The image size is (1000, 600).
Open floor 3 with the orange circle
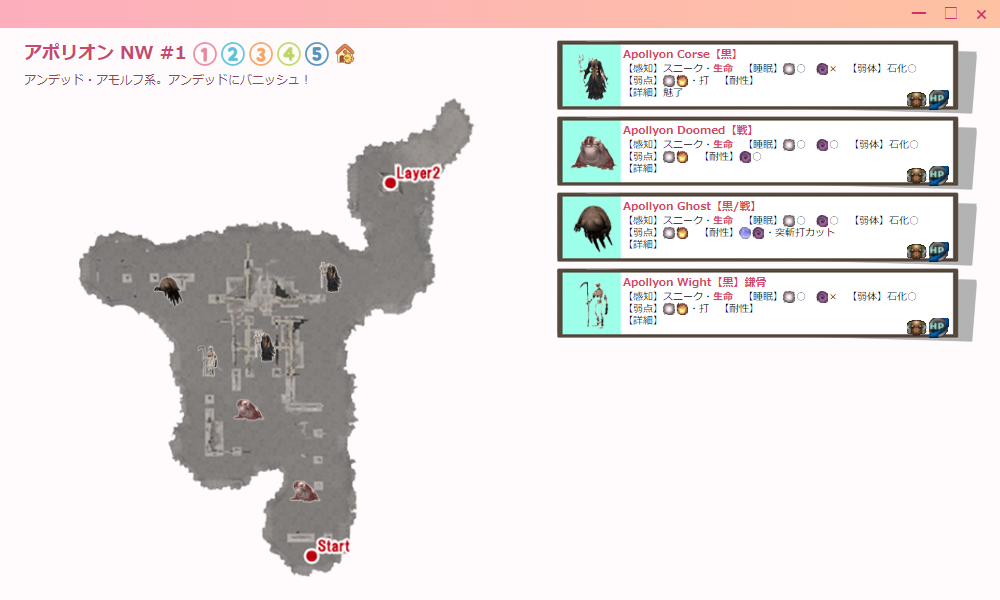[260, 54]
